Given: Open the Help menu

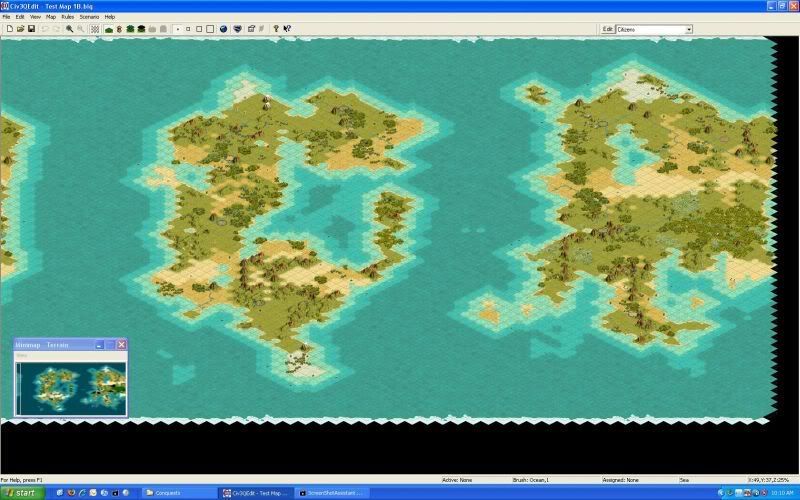Looking at the screenshot, I should [x=110, y=17].
